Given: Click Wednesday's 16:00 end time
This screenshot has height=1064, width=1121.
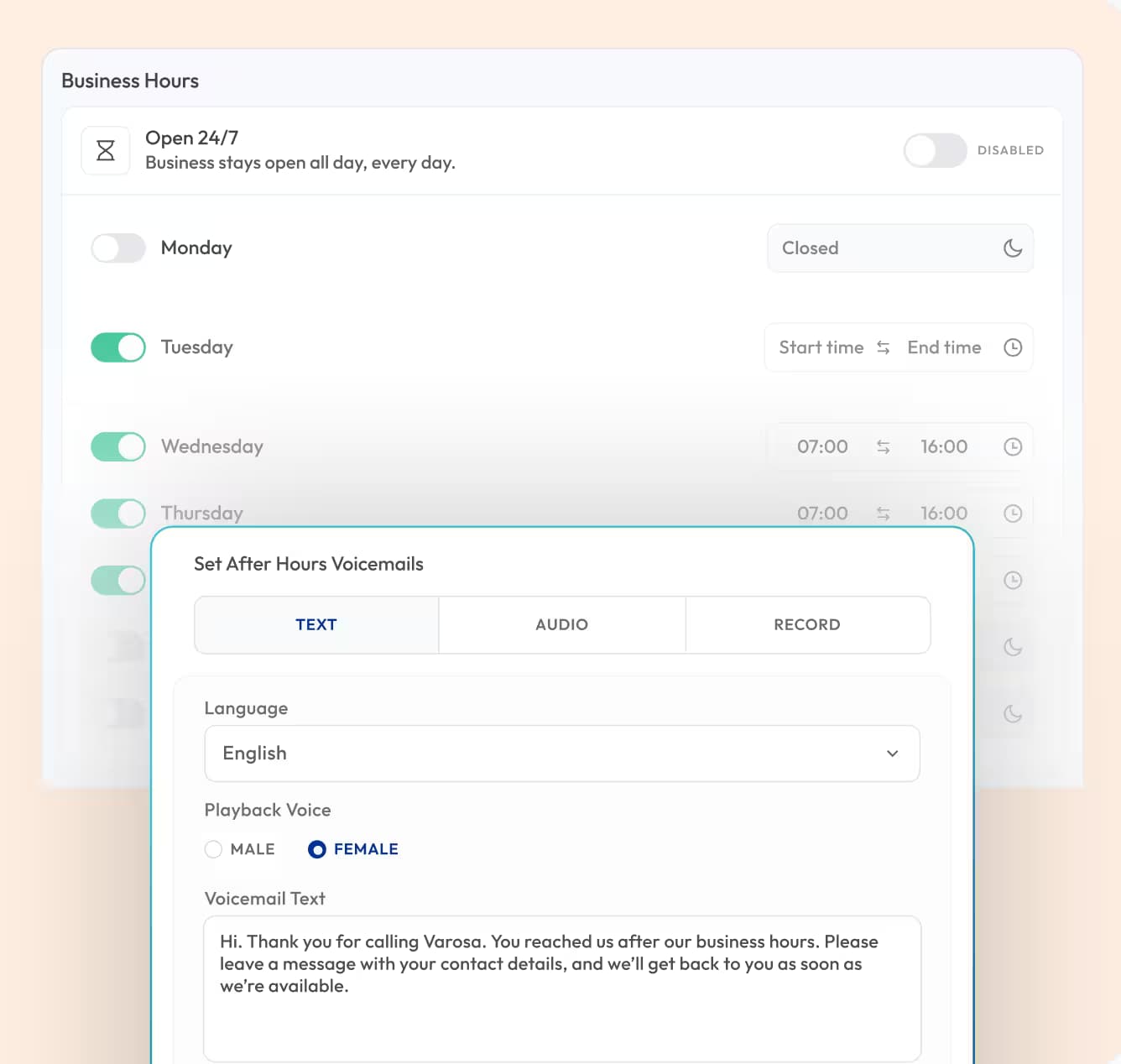Looking at the screenshot, I should 944,446.
